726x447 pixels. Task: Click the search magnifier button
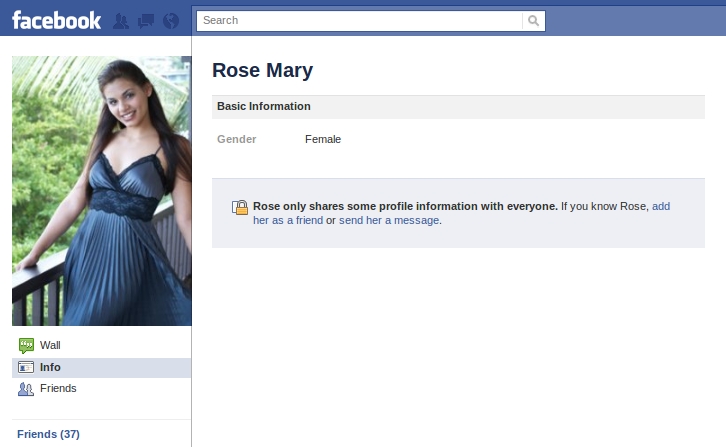click(x=533, y=21)
